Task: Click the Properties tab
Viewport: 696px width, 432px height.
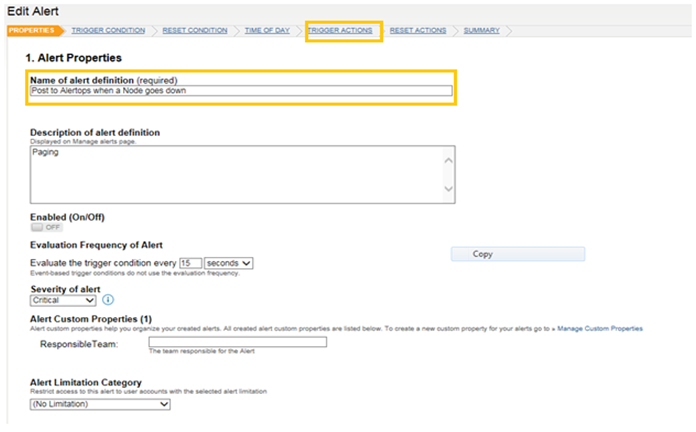Action: tap(30, 31)
